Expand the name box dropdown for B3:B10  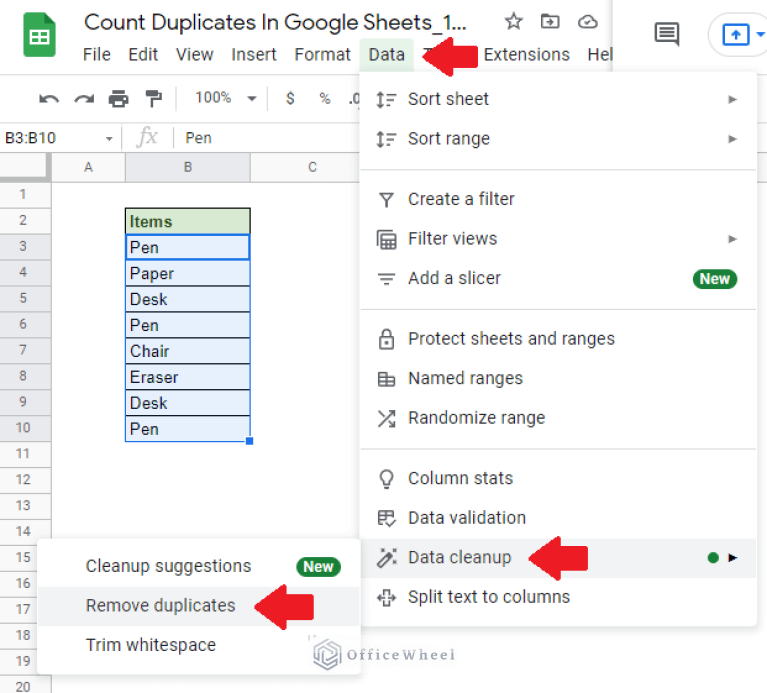tap(109, 138)
